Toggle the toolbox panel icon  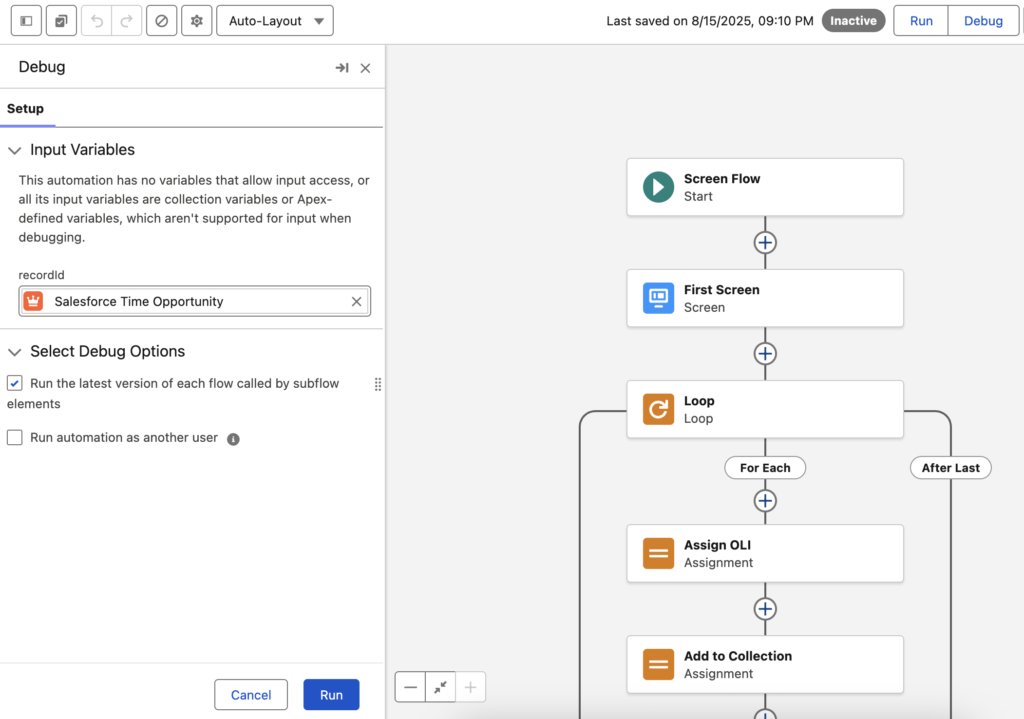pos(26,21)
